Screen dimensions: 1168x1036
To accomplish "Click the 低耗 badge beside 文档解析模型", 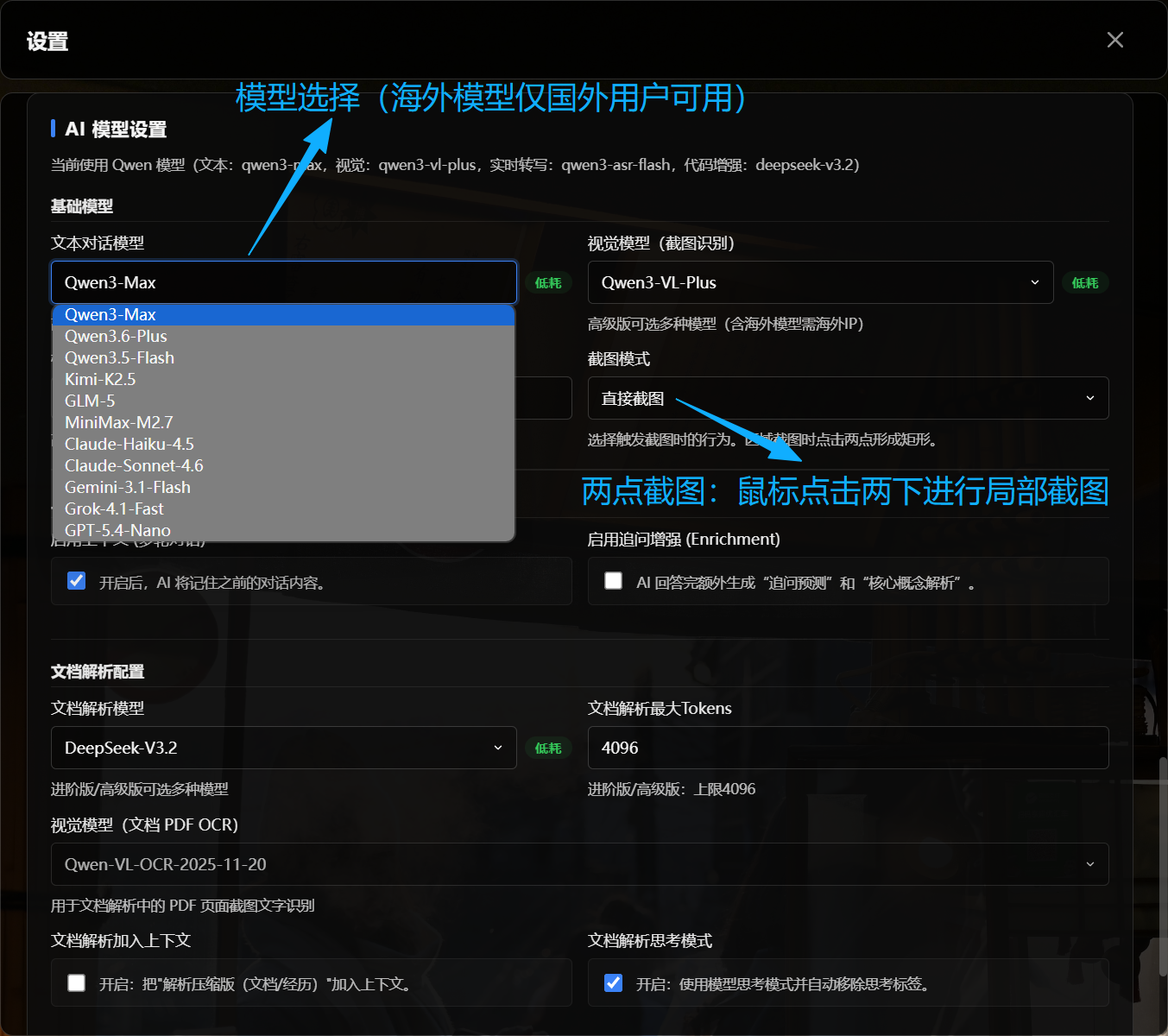I will [x=548, y=749].
